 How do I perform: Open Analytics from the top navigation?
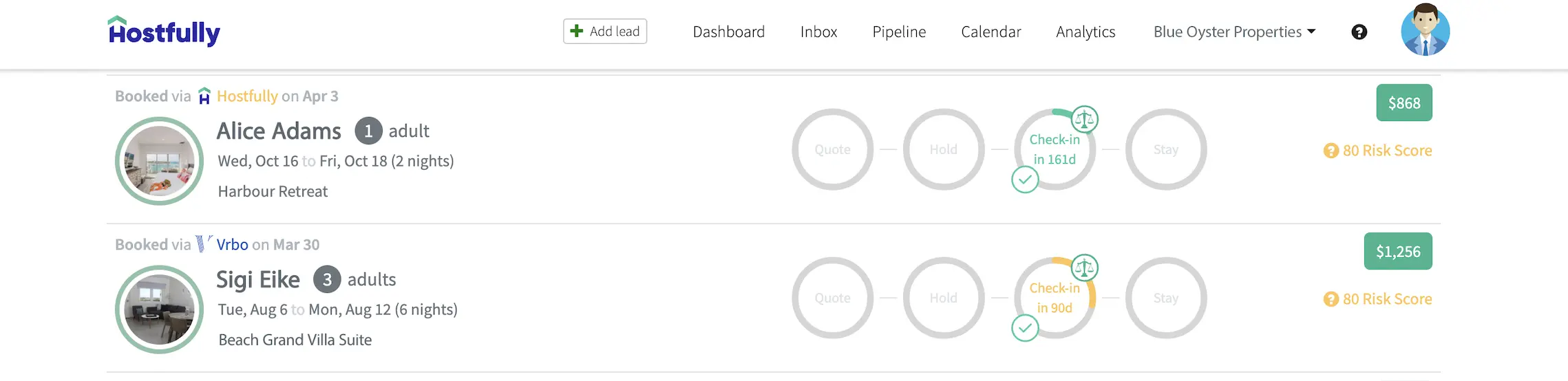coord(1085,32)
